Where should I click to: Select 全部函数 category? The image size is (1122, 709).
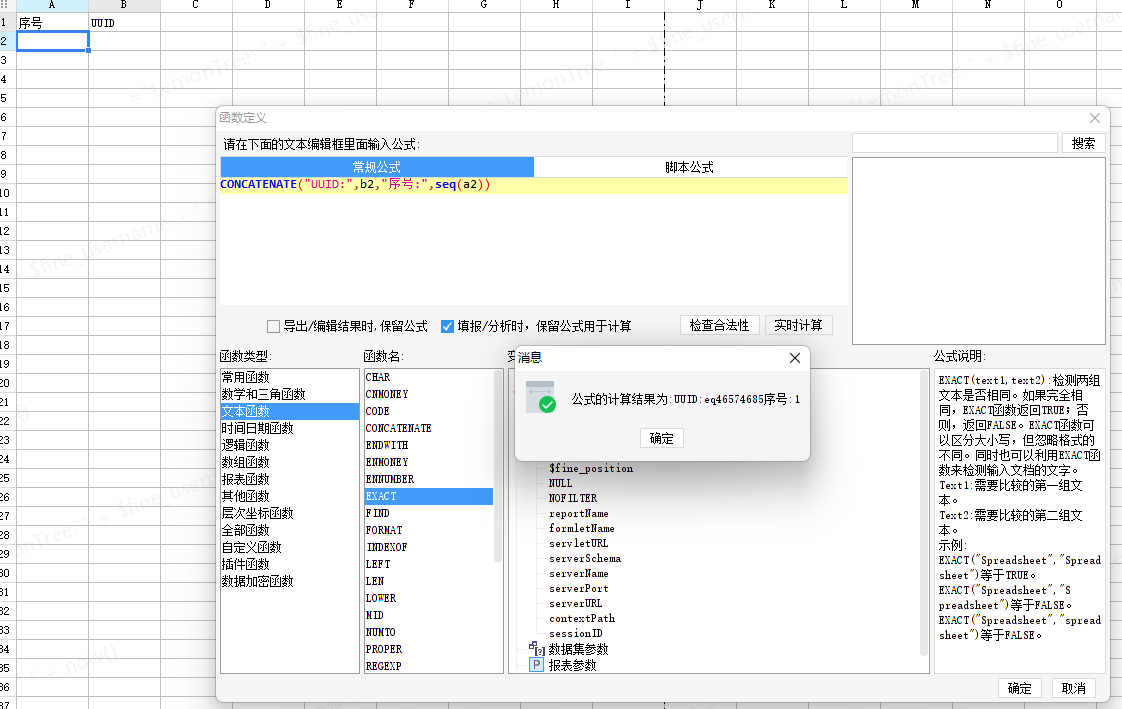[290, 530]
